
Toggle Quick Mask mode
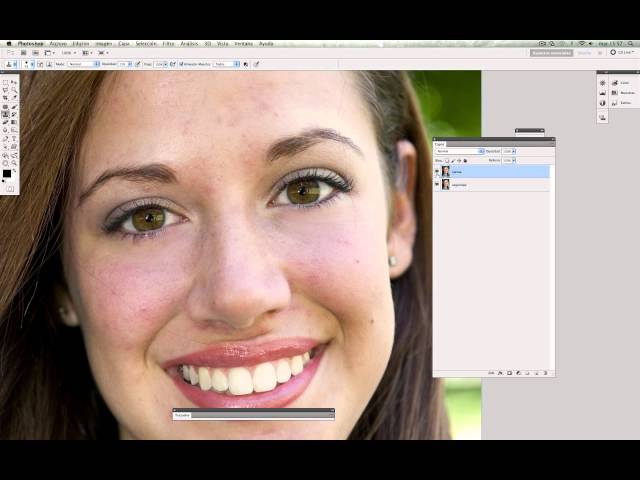pyautogui.click(x=10, y=189)
